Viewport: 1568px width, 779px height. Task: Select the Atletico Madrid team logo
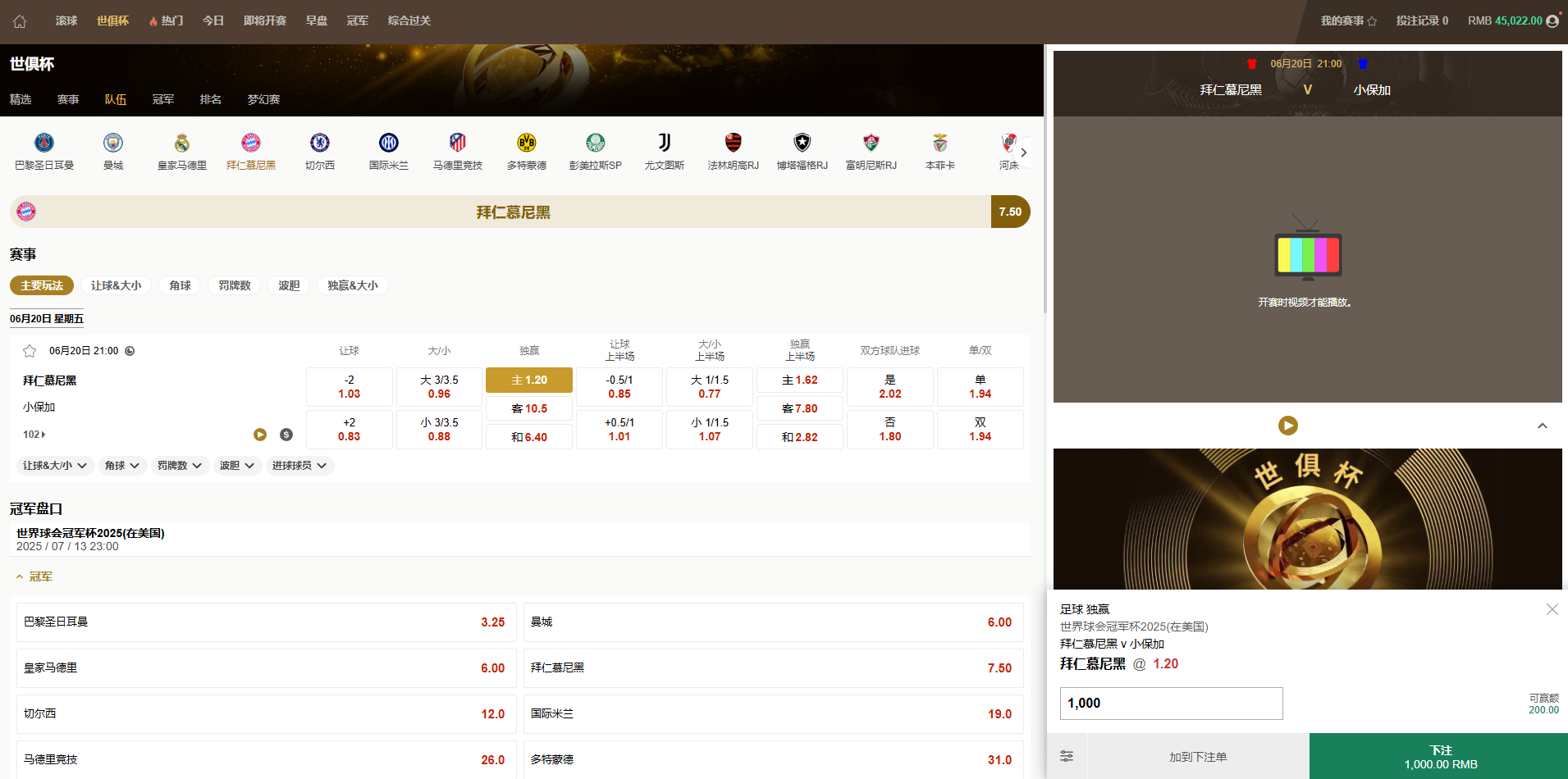coord(458,143)
